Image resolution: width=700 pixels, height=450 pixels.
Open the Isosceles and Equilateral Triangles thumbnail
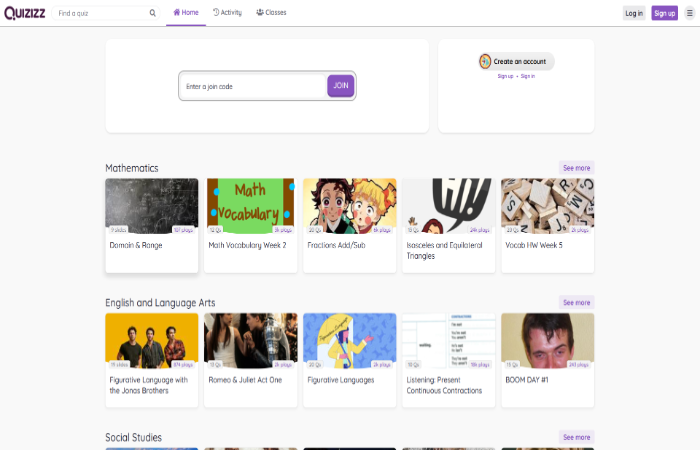click(x=449, y=206)
